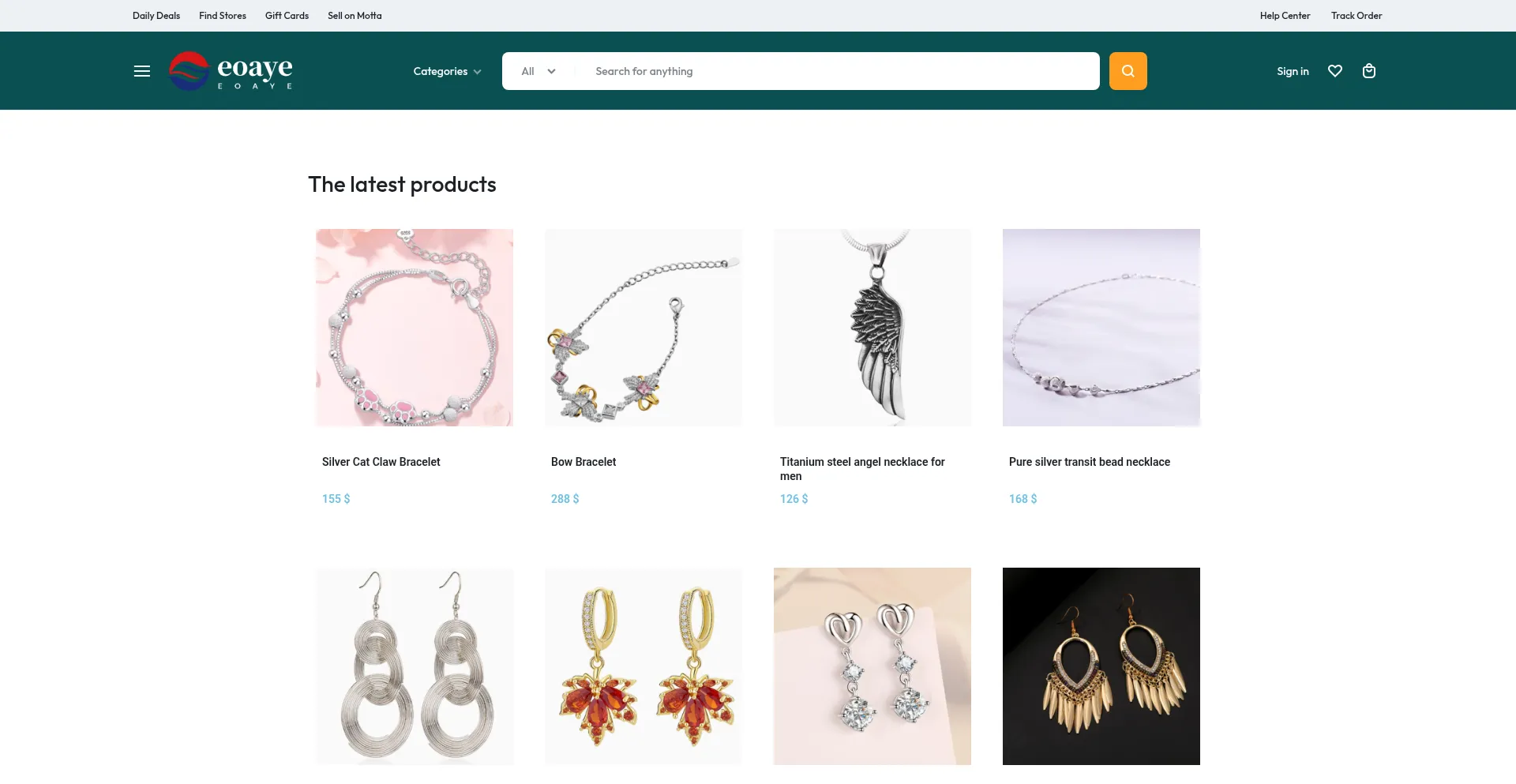The height and width of the screenshot is (784, 1516).
Task: Click the Sign in button
Action: (1293, 71)
